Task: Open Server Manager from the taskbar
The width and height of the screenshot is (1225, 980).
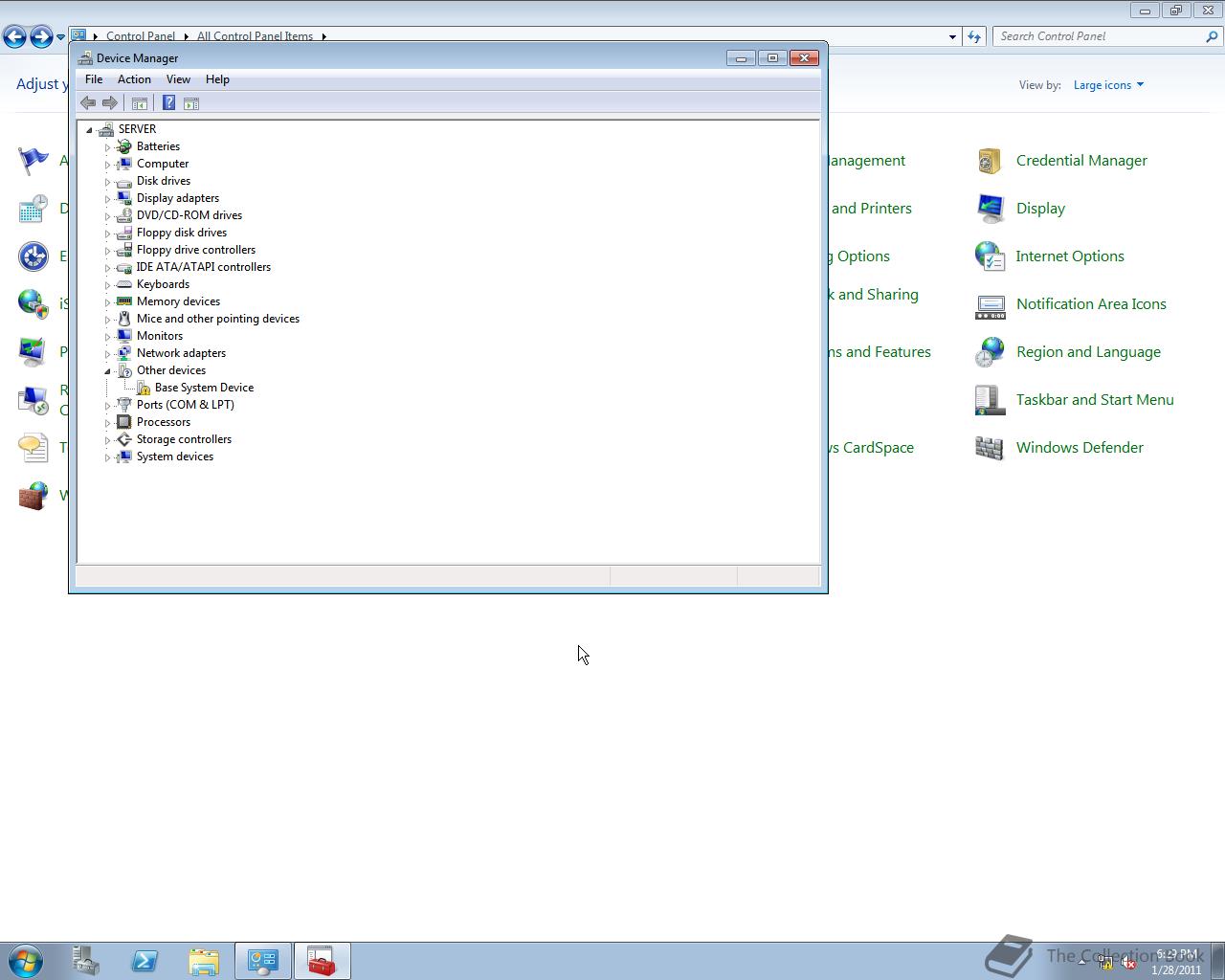Action: coord(85,961)
